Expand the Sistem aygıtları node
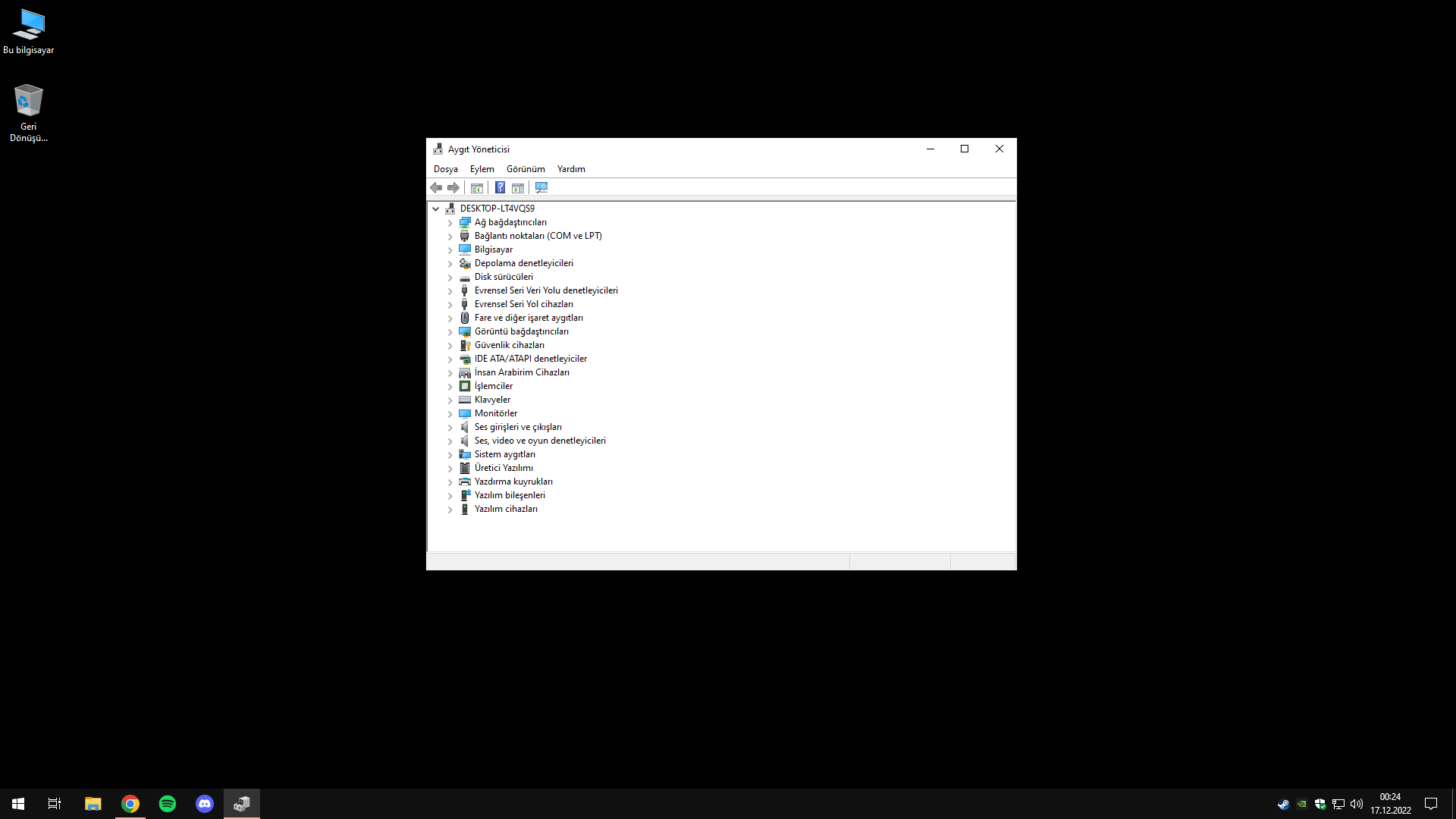The width and height of the screenshot is (1456, 819). click(x=450, y=454)
